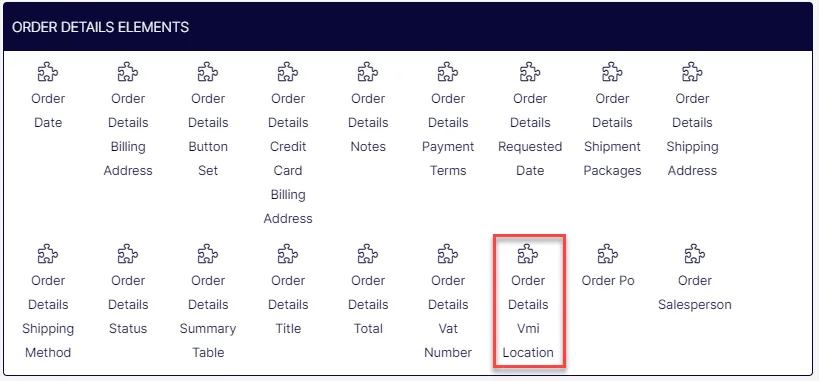Select the Order Details Shipment Packages icon
The height and width of the screenshot is (381, 819).
click(x=612, y=72)
